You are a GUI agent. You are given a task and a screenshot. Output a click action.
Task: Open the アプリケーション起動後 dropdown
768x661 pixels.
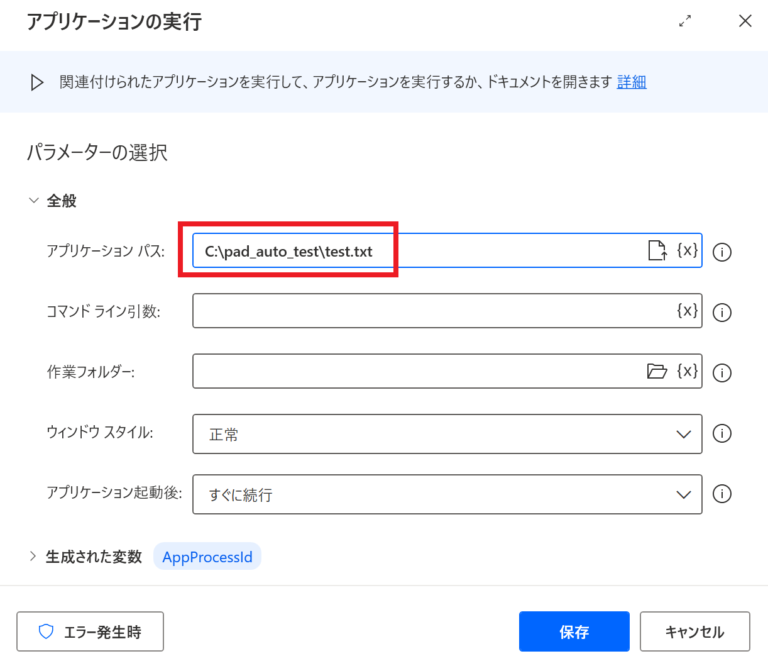[x=447, y=494]
